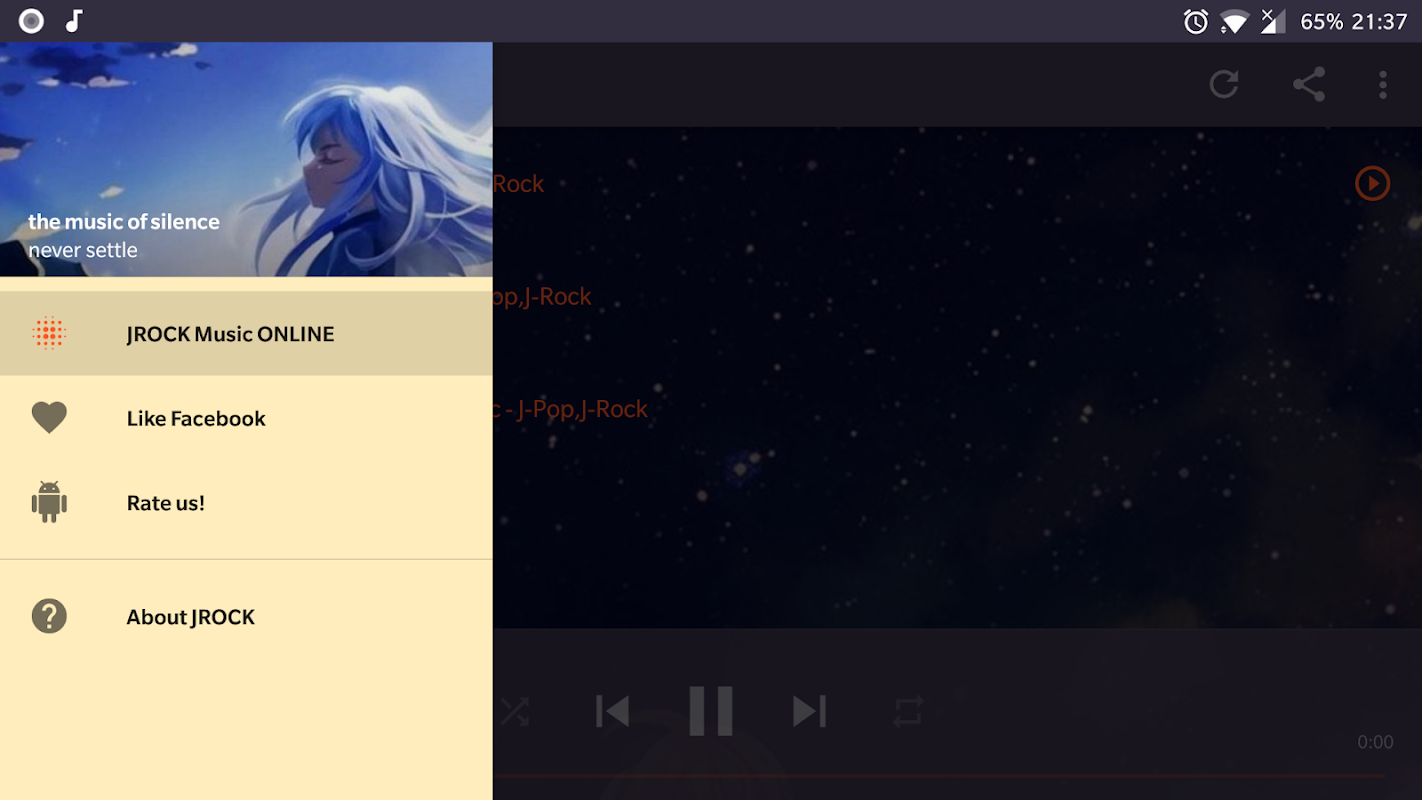This screenshot has height=800, width=1422.
Task: Tap the Rate us! option
Action: [246, 502]
